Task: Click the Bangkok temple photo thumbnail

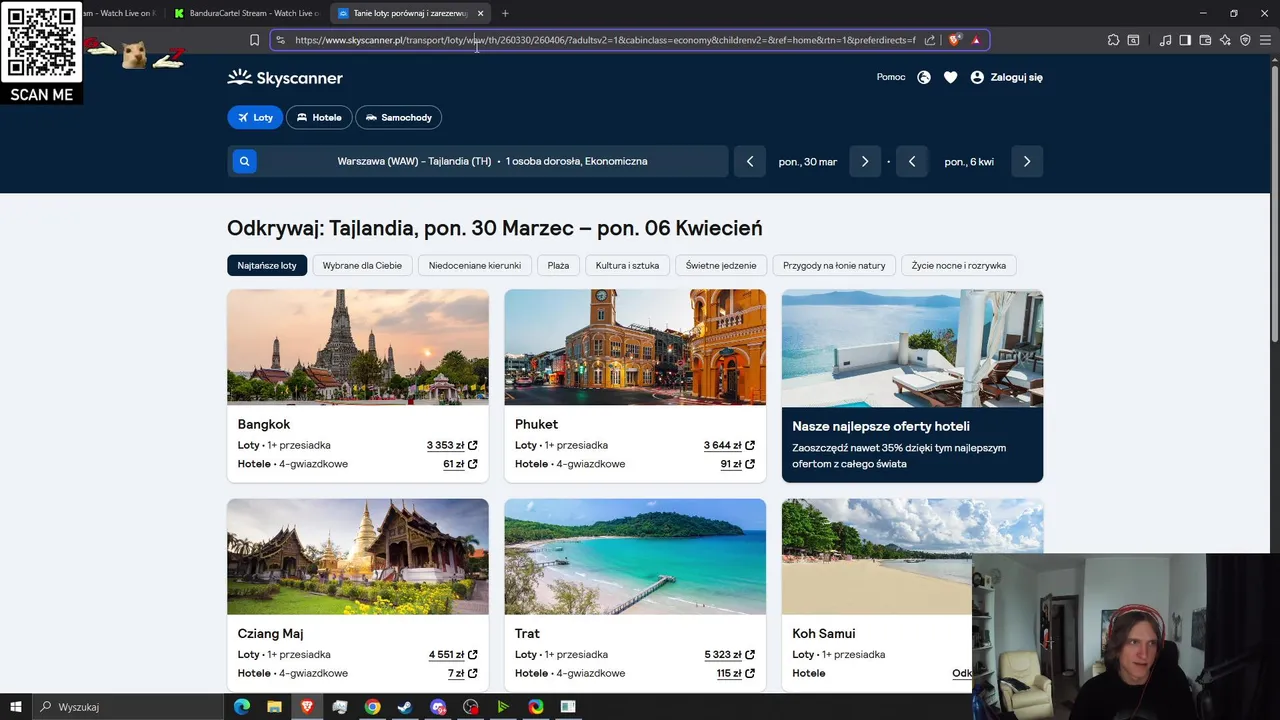Action: [x=358, y=347]
